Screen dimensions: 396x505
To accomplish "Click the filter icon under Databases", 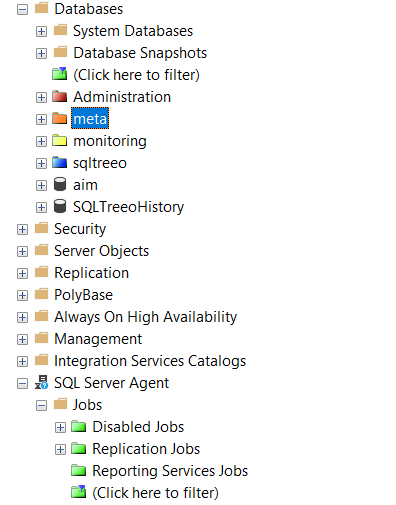I will 60,74.
